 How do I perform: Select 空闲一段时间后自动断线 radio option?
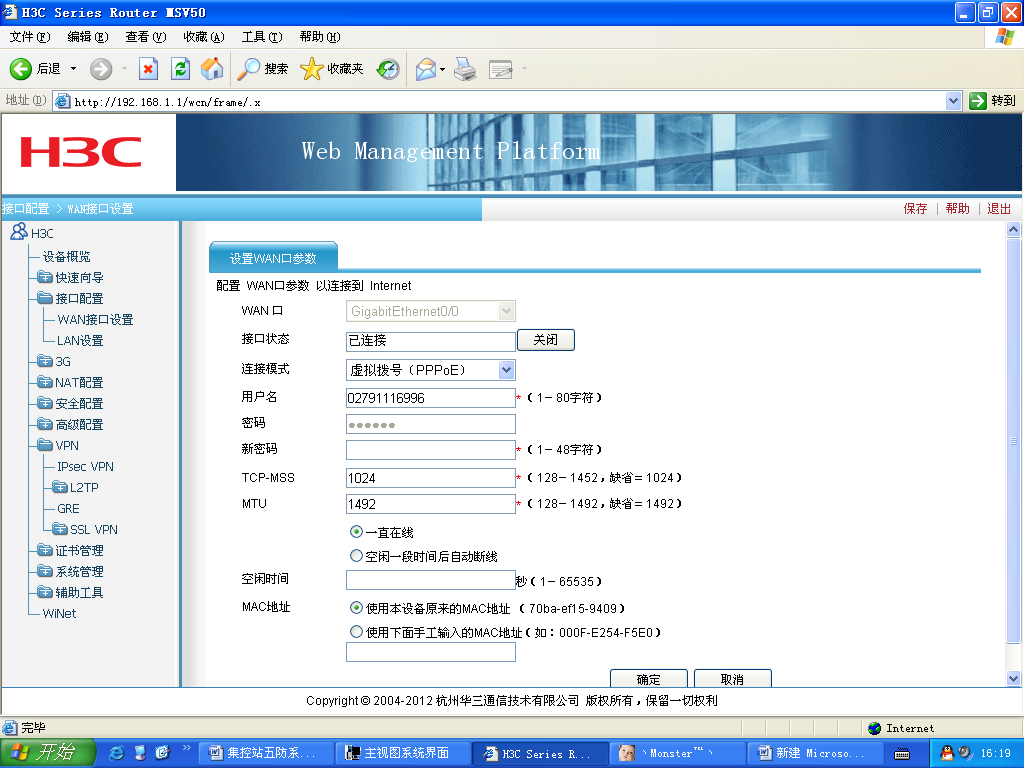pyautogui.click(x=356, y=555)
